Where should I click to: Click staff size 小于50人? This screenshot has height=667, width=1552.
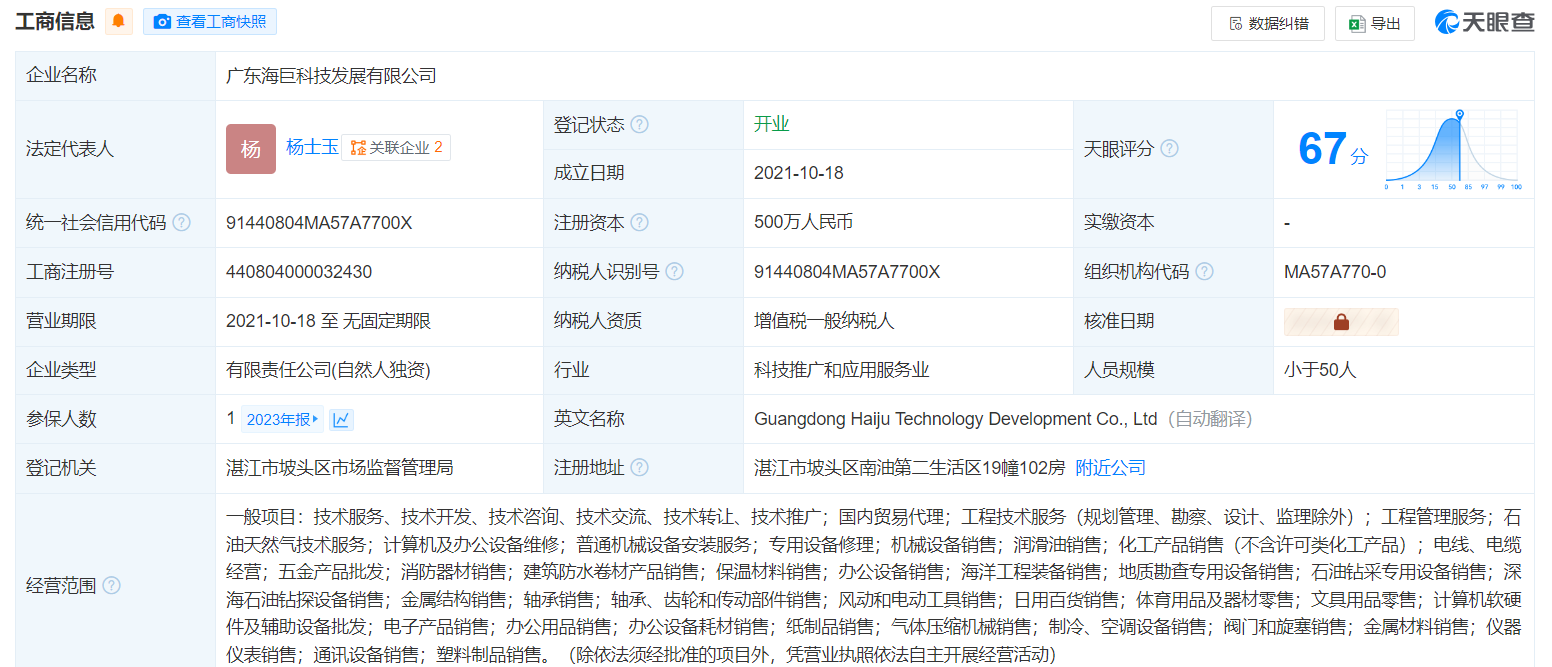point(1320,370)
